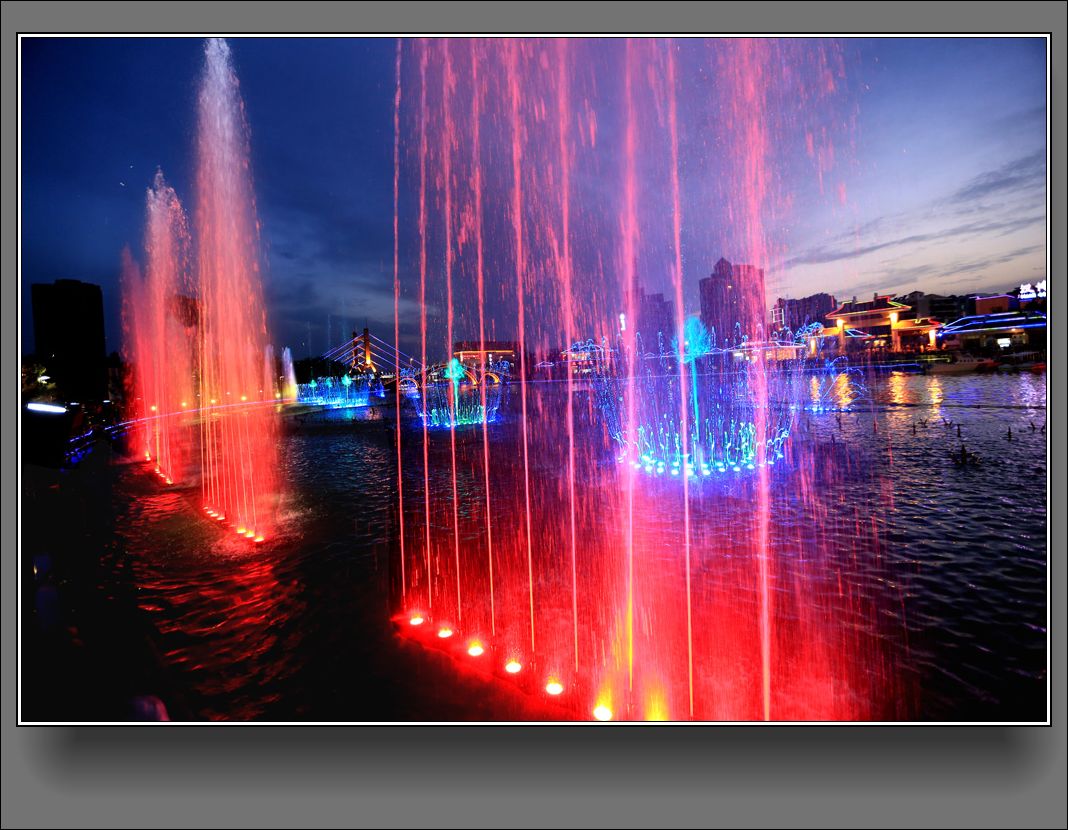Click the glowing neon sign at far right
Image resolution: width=1068 pixels, height=830 pixels.
coord(1032,290)
